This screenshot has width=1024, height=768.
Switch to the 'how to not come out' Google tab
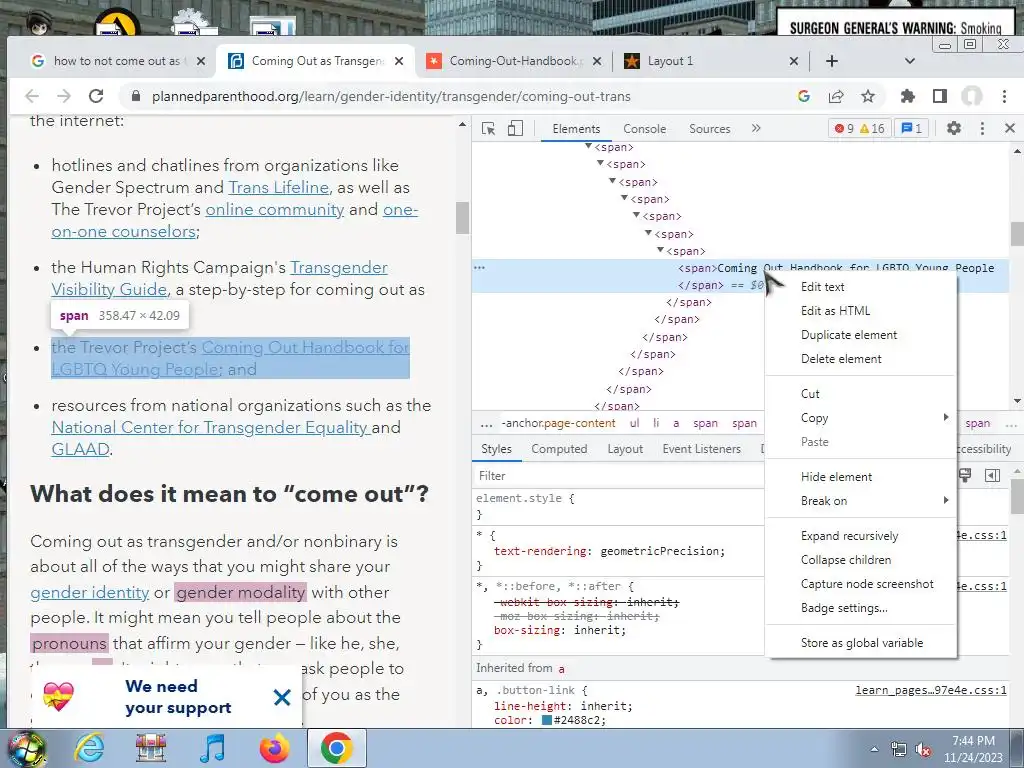(x=118, y=61)
